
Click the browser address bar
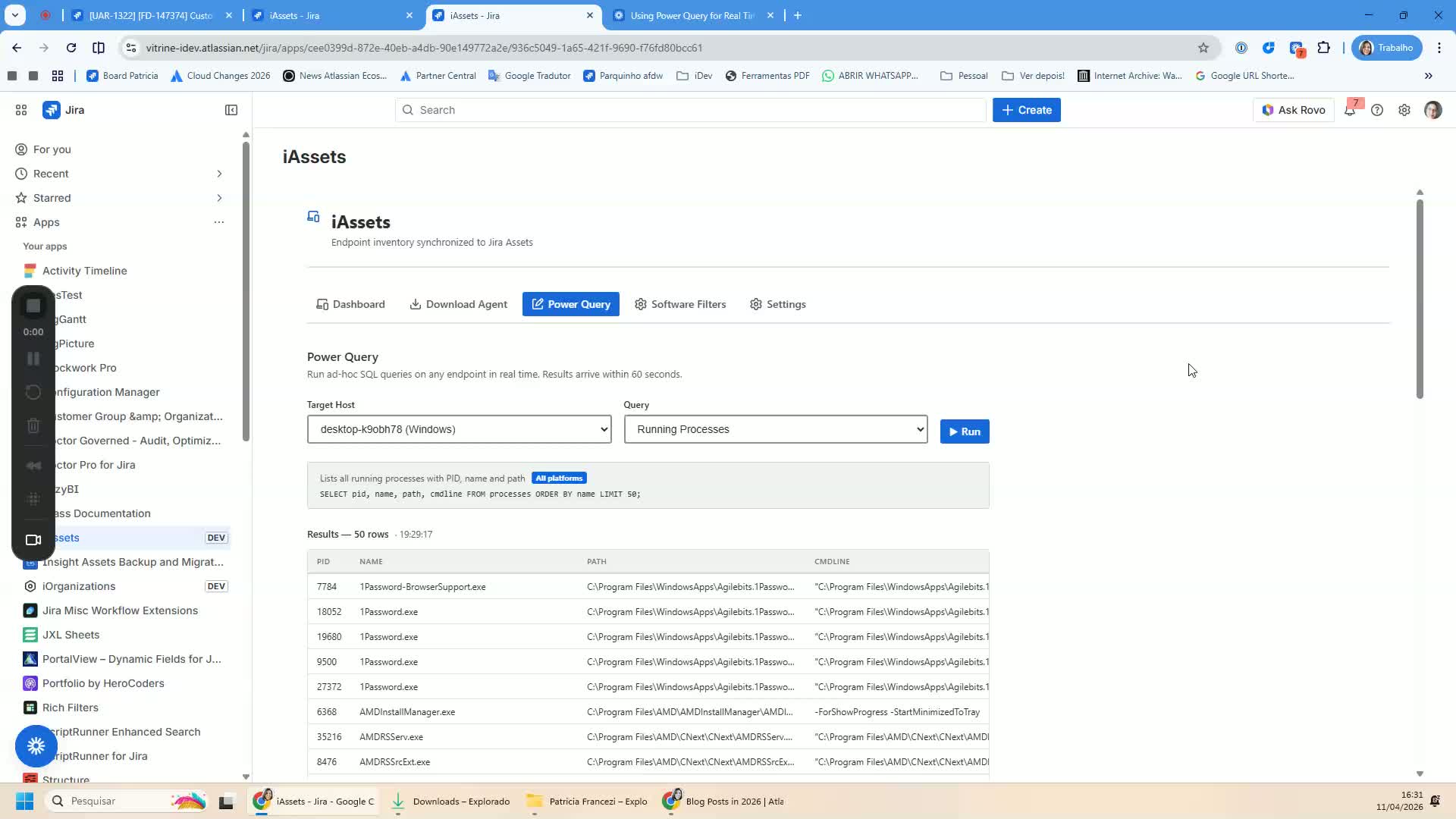667,48
